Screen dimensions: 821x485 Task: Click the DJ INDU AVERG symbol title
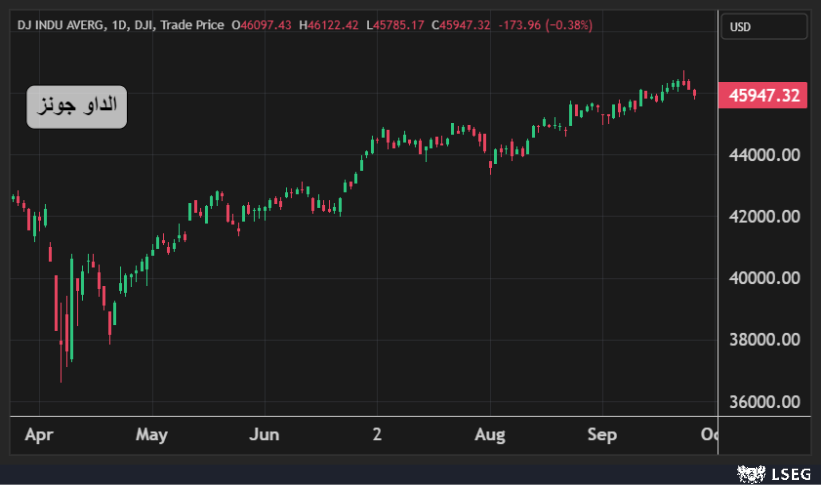pyautogui.click(x=63, y=24)
